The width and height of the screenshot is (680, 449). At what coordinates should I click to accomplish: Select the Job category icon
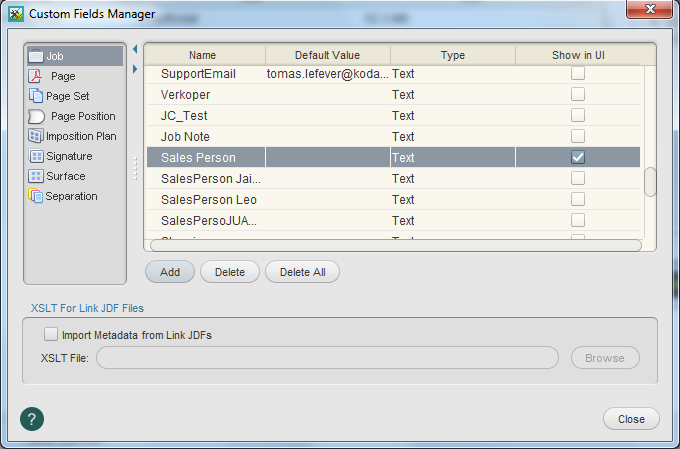36,56
